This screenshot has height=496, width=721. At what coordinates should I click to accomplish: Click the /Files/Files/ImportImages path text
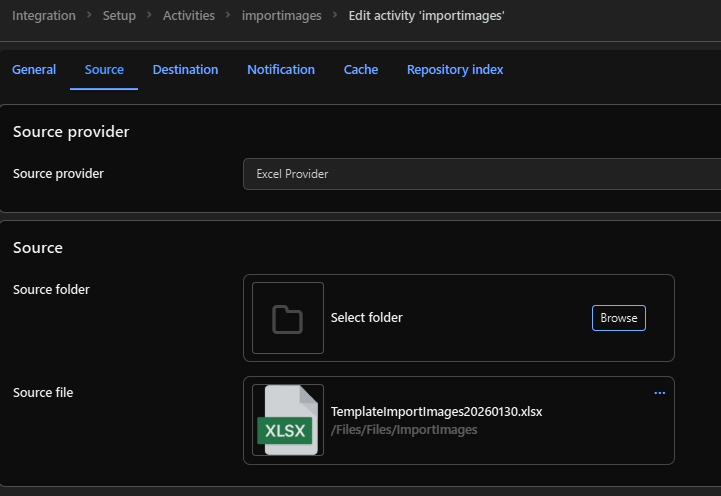point(404,430)
